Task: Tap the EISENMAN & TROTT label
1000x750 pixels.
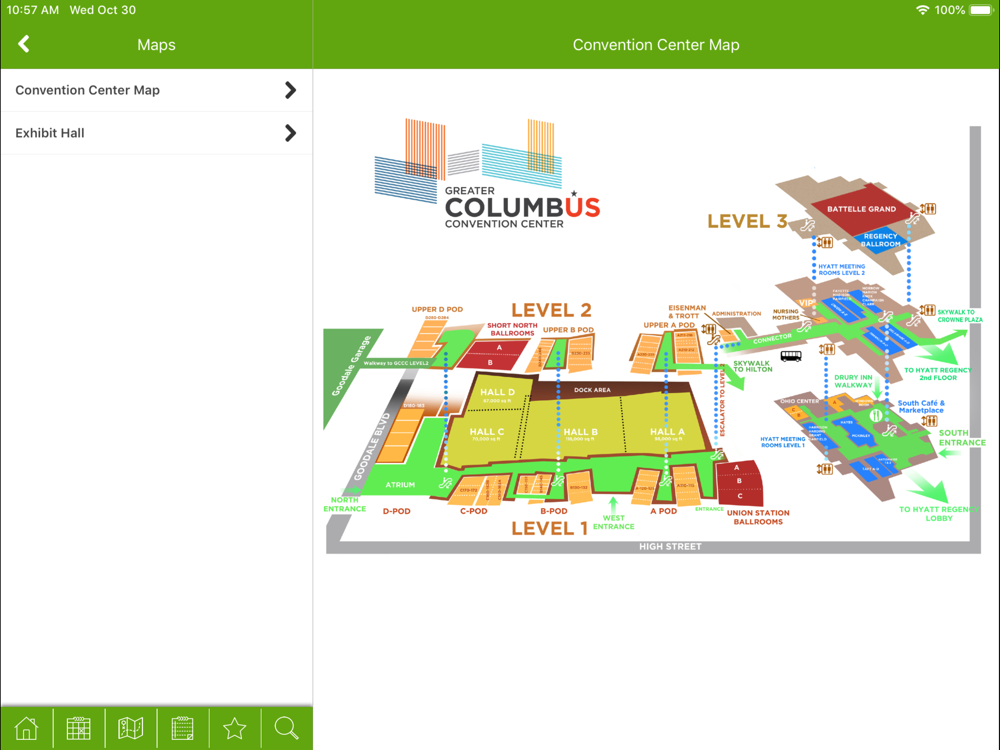Action: pos(687,312)
